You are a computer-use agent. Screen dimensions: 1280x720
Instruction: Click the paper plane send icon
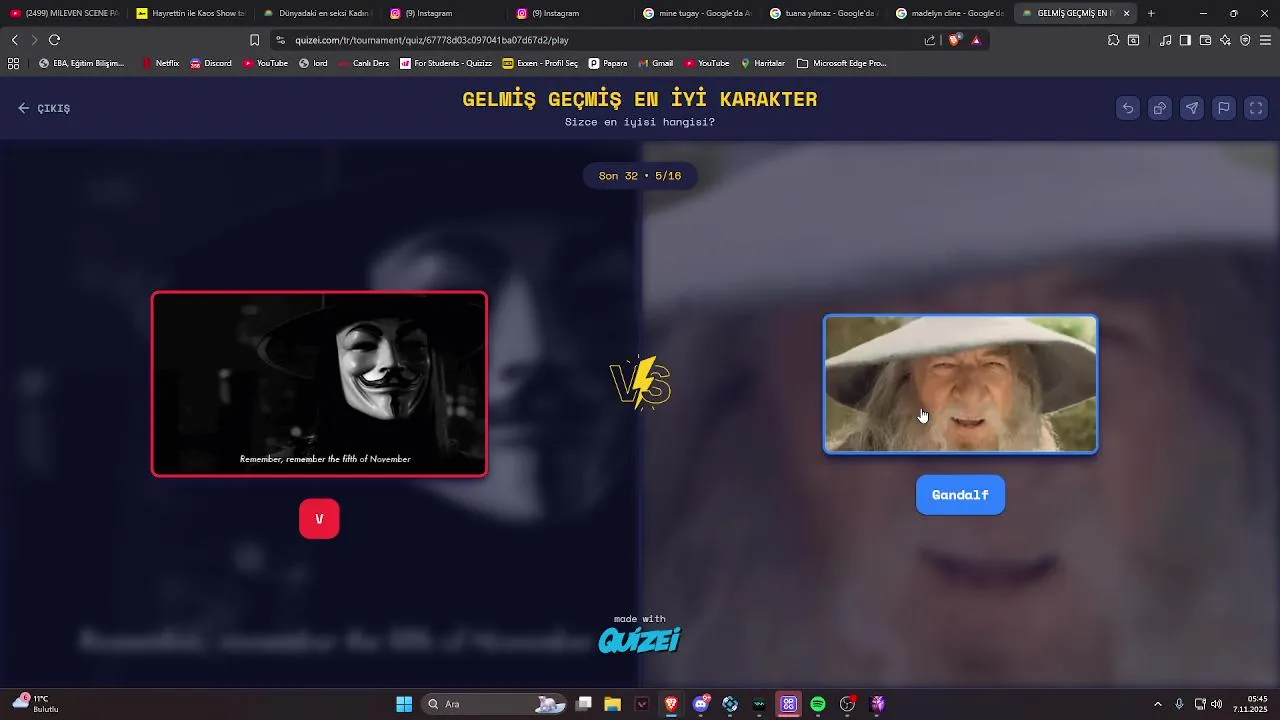[1192, 108]
